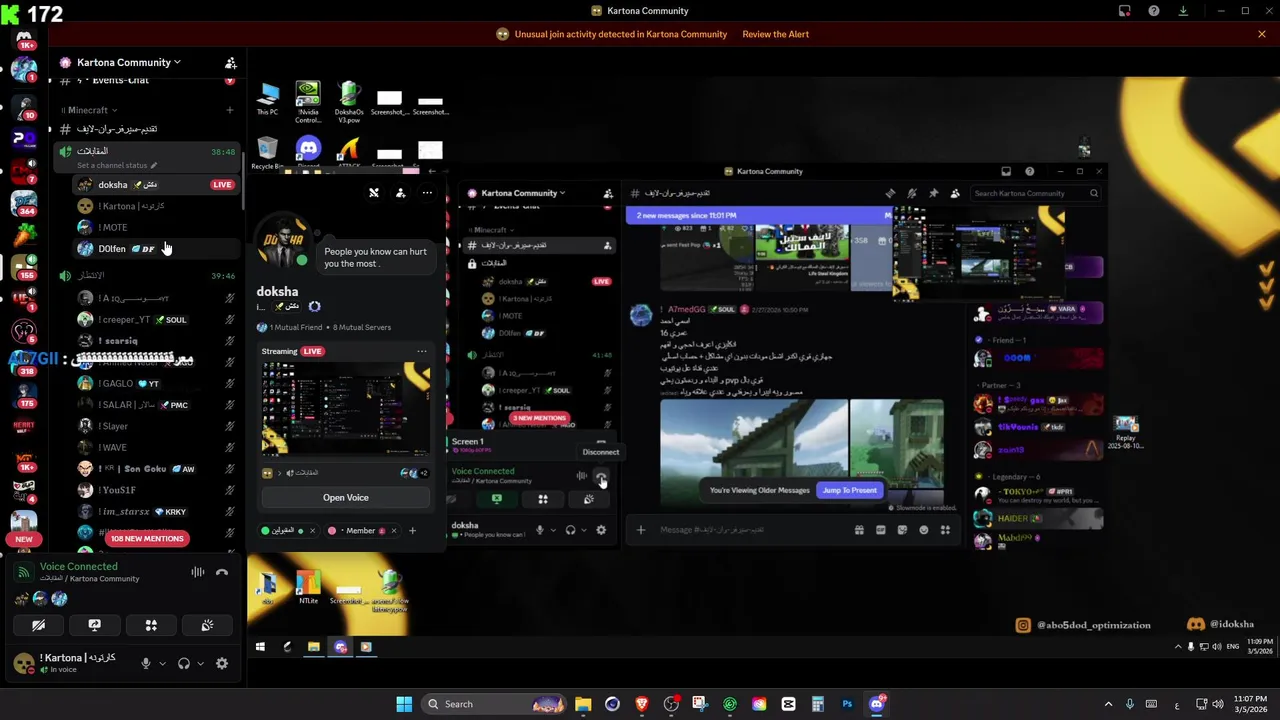Click doksha stream preview thumbnail

(346, 408)
